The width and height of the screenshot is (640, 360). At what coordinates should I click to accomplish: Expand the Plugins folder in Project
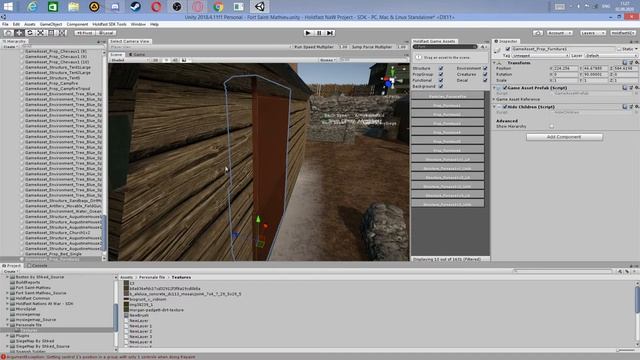(x=7, y=336)
